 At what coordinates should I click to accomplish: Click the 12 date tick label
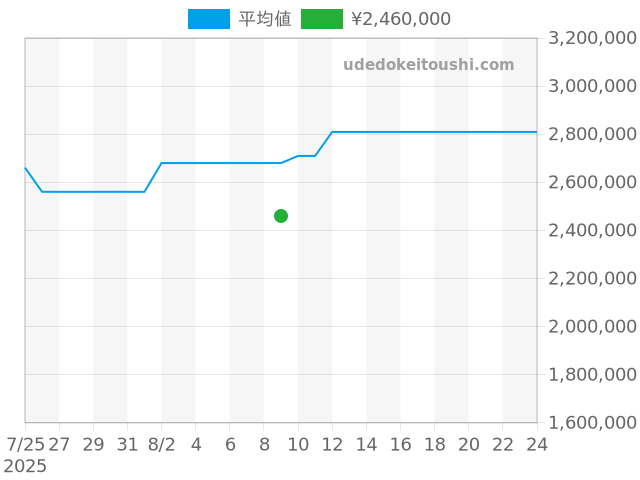pos(332,444)
